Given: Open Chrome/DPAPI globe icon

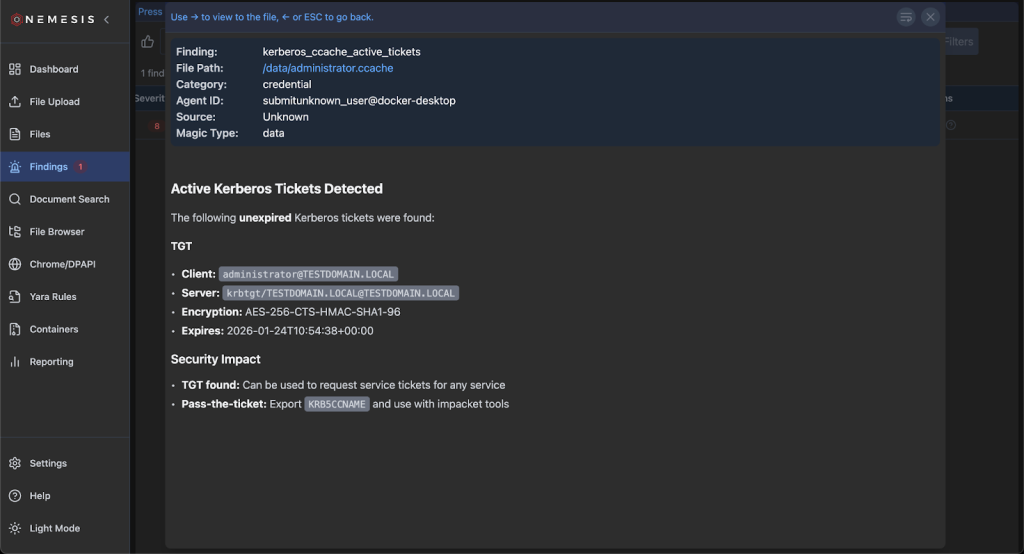Looking at the screenshot, I should tap(15, 264).
